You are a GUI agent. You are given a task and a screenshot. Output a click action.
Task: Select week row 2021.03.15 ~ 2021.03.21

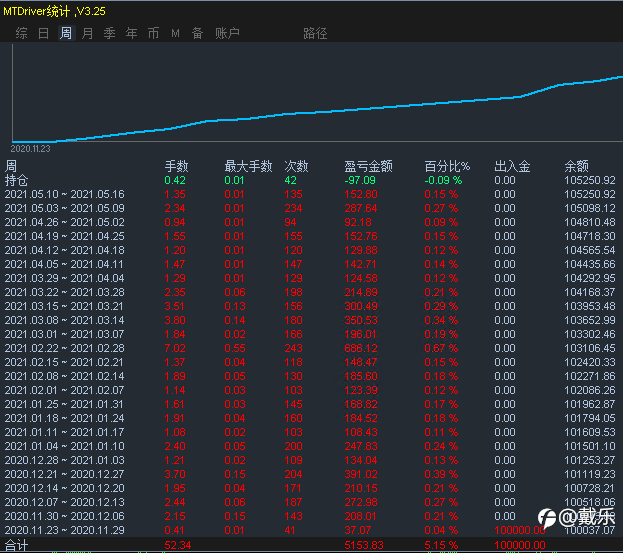point(64,306)
